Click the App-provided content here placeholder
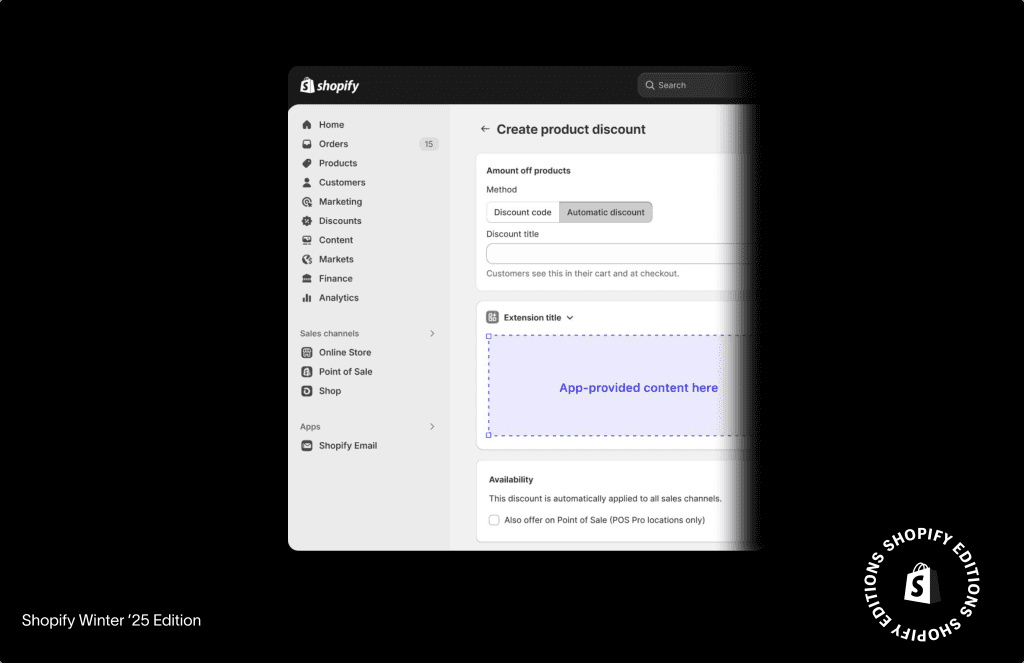Viewport: 1024px width, 663px height. (x=638, y=388)
